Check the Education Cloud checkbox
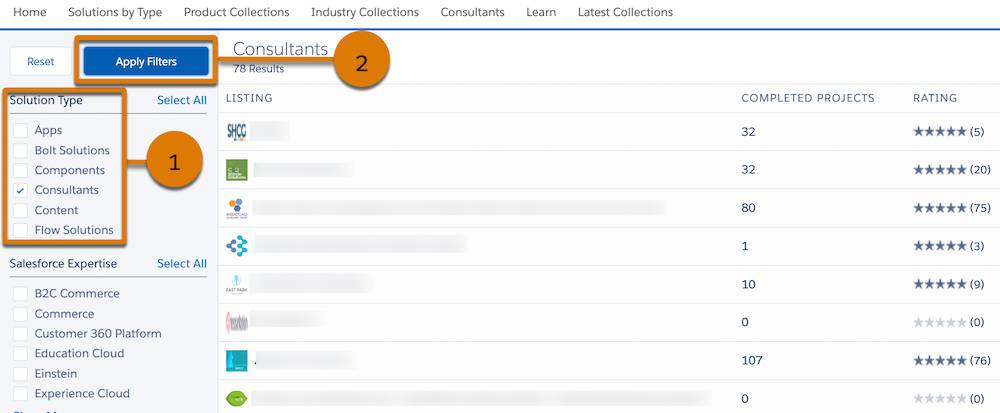Viewport: 1000px width, 413px height. pos(21,353)
